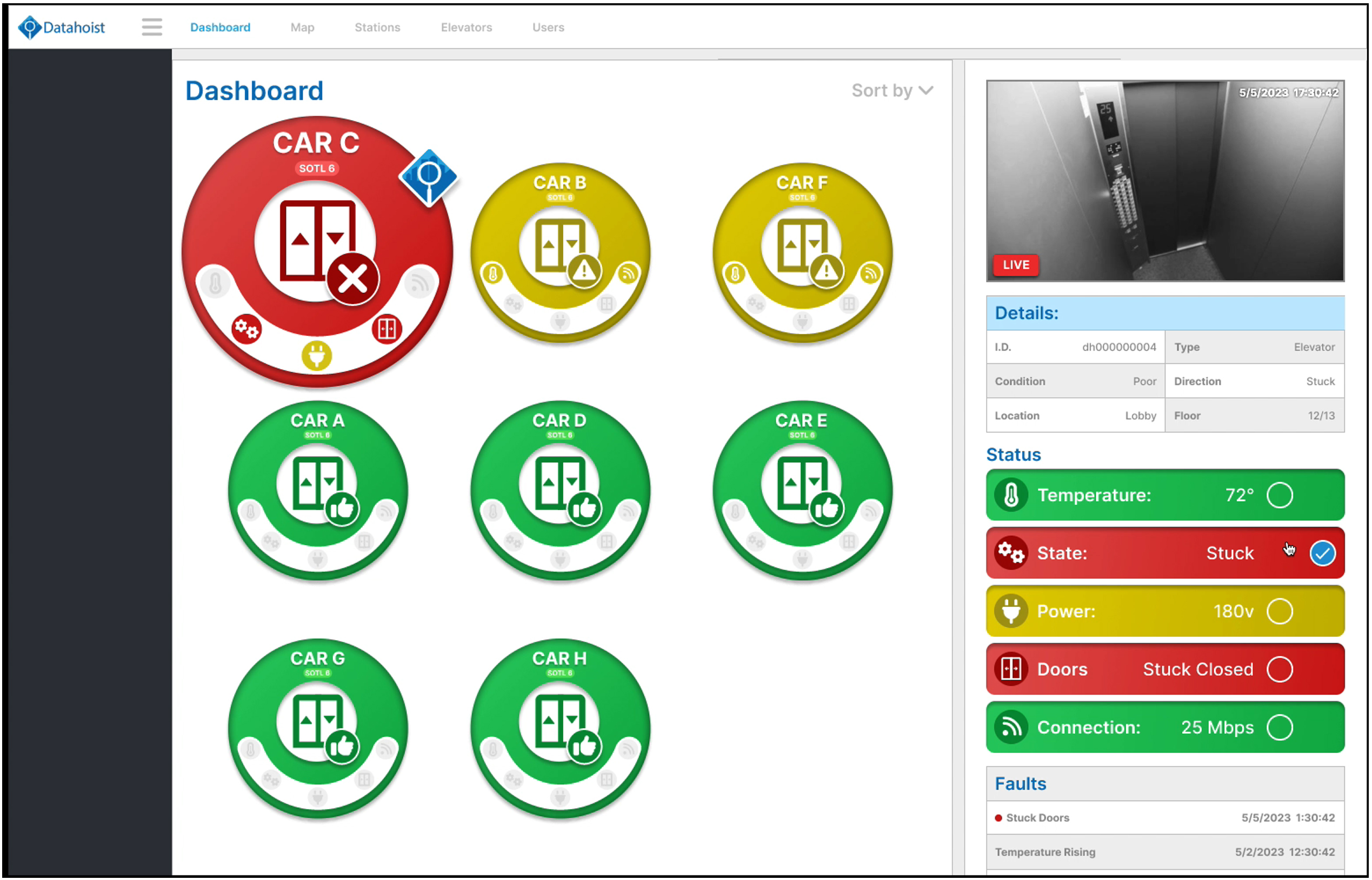Click the red gears icon on Car C
The image size is (1372, 880).
[x=247, y=329]
